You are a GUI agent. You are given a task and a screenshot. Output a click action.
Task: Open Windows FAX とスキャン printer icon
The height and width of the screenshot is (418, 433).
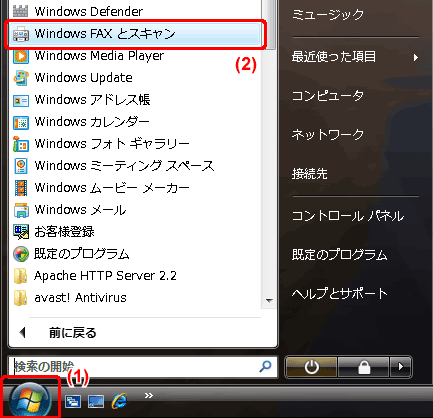point(21,34)
